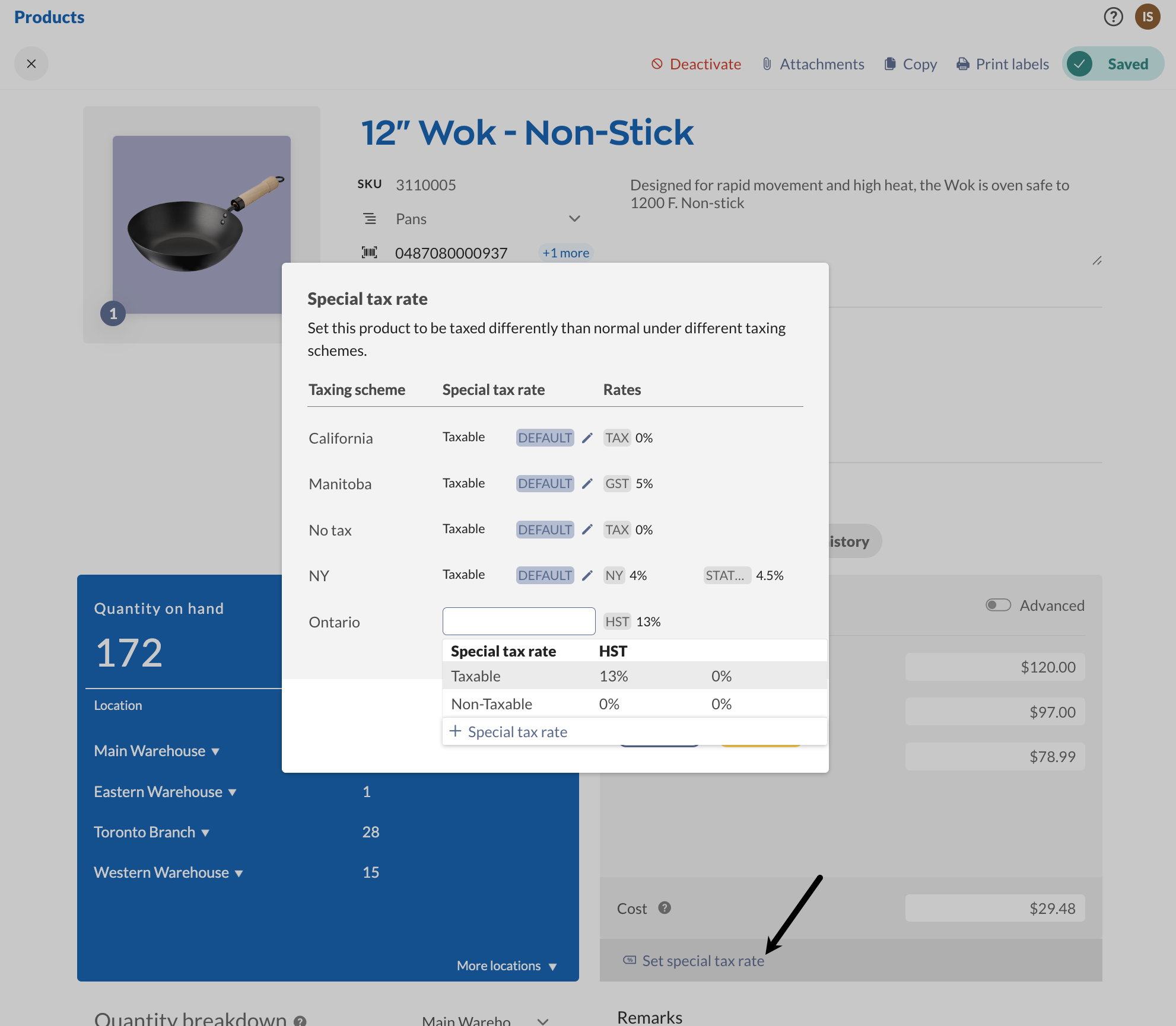Open Print labels from the toolbar

pyautogui.click(x=1003, y=64)
